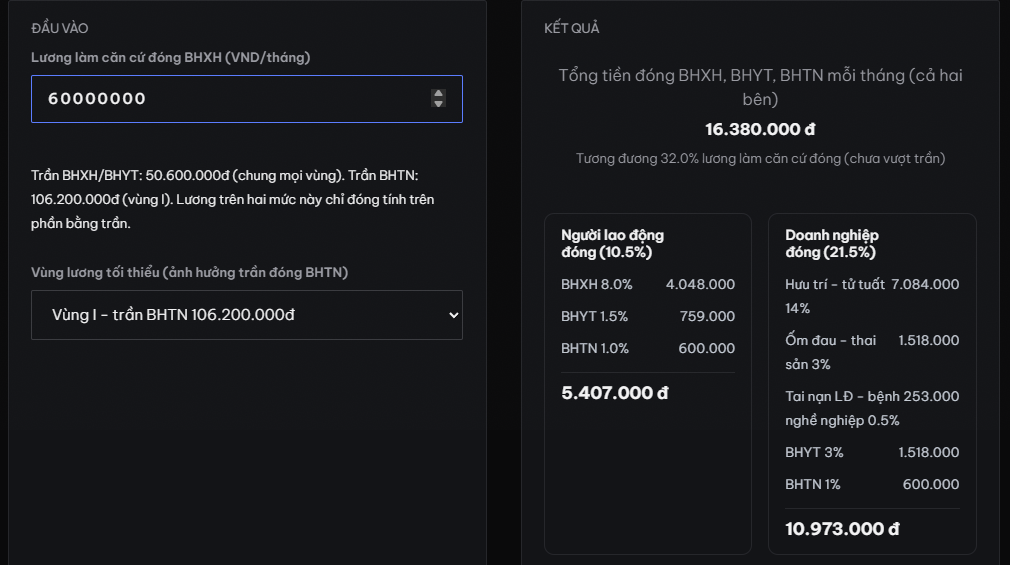Screen dimensions: 1010x565
Task: Click the Ốm đau - thai sản 3% label
Action: [830, 352]
